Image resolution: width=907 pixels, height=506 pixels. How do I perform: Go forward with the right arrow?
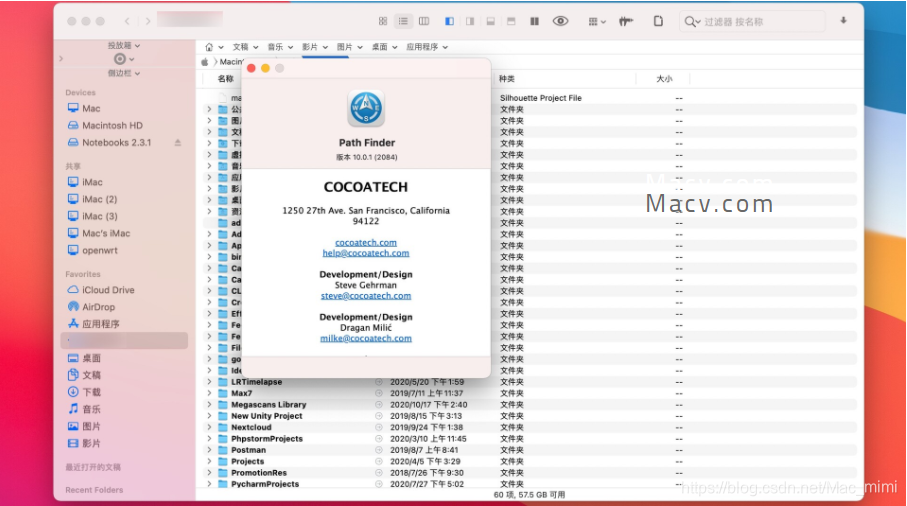(x=148, y=21)
